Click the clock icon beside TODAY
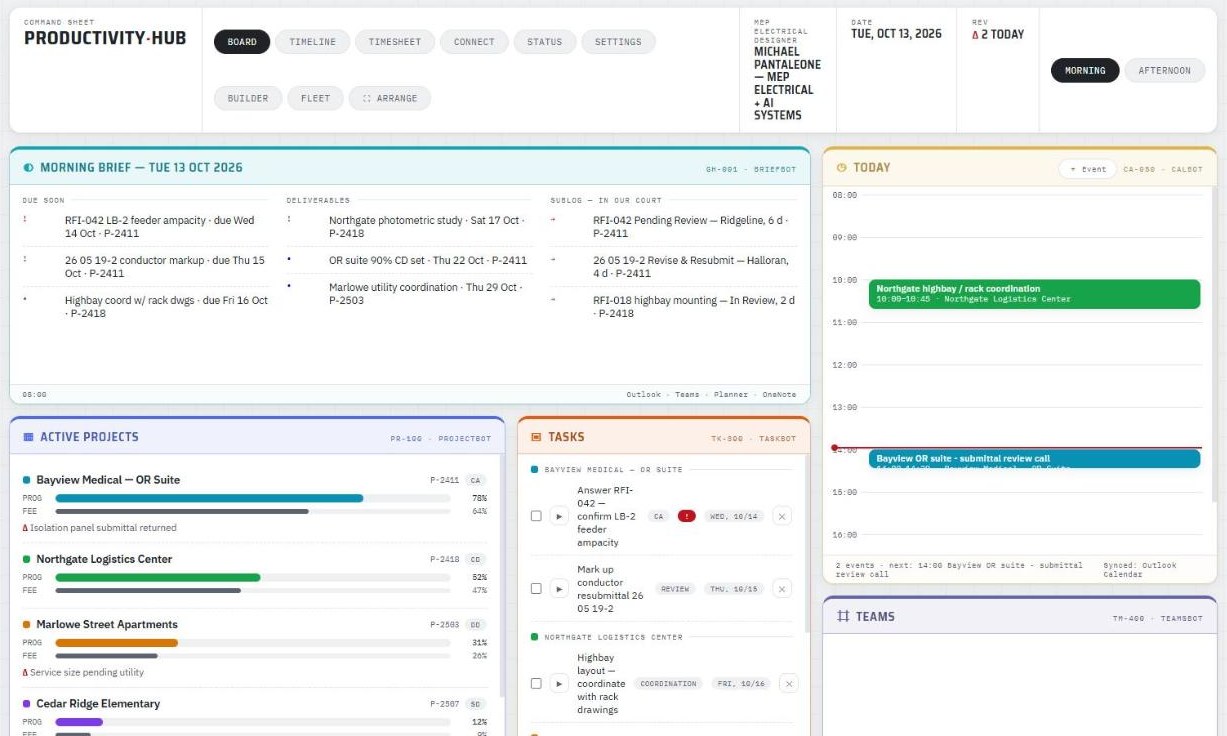 (x=841, y=168)
